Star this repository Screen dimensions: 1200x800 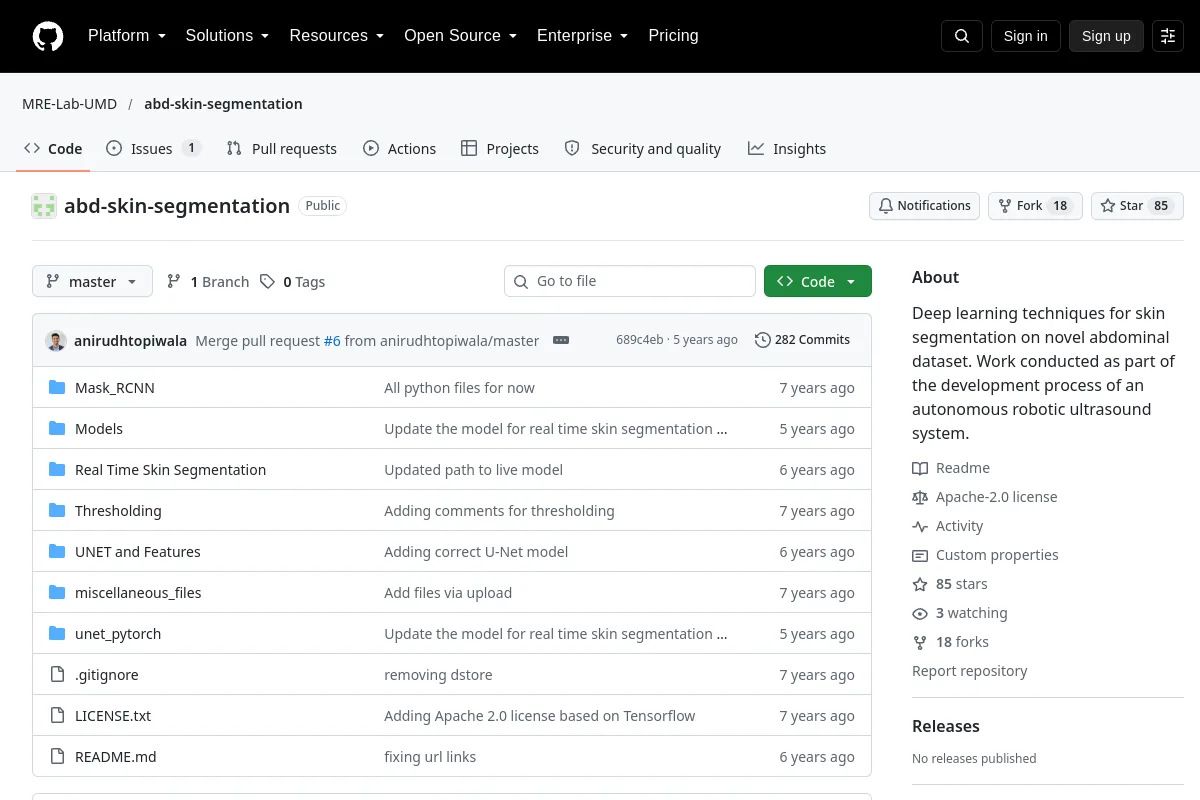(x=1137, y=206)
